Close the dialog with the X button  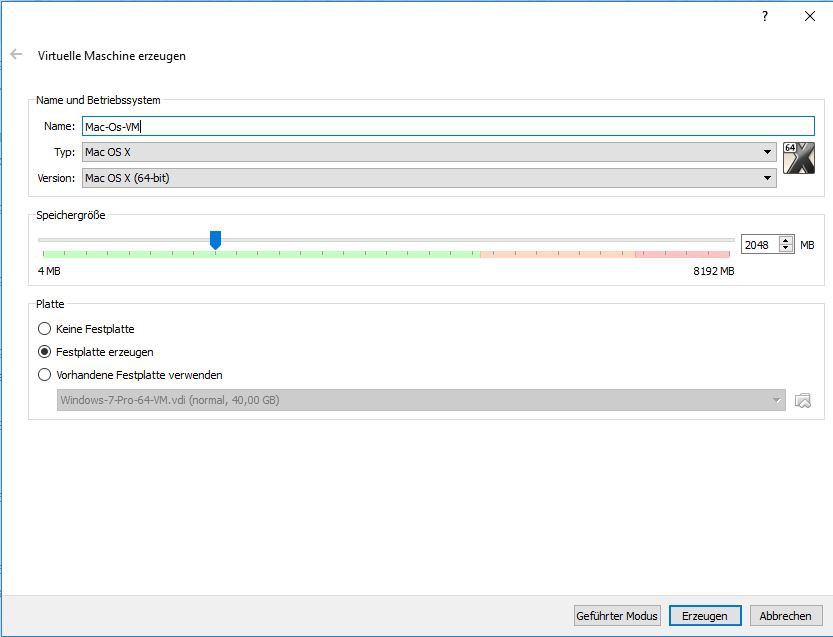tap(810, 16)
